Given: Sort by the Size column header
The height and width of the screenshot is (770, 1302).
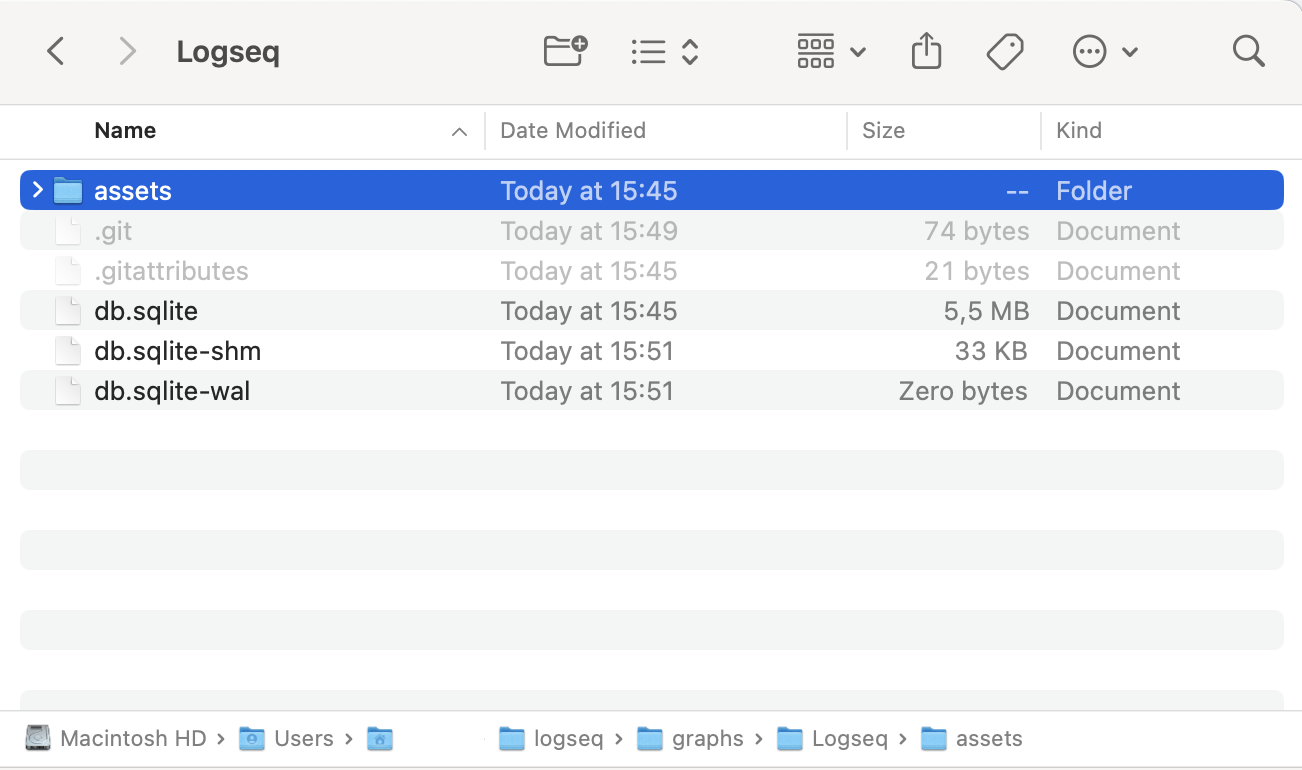Looking at the screenshot, I should (x=883, y=131).
